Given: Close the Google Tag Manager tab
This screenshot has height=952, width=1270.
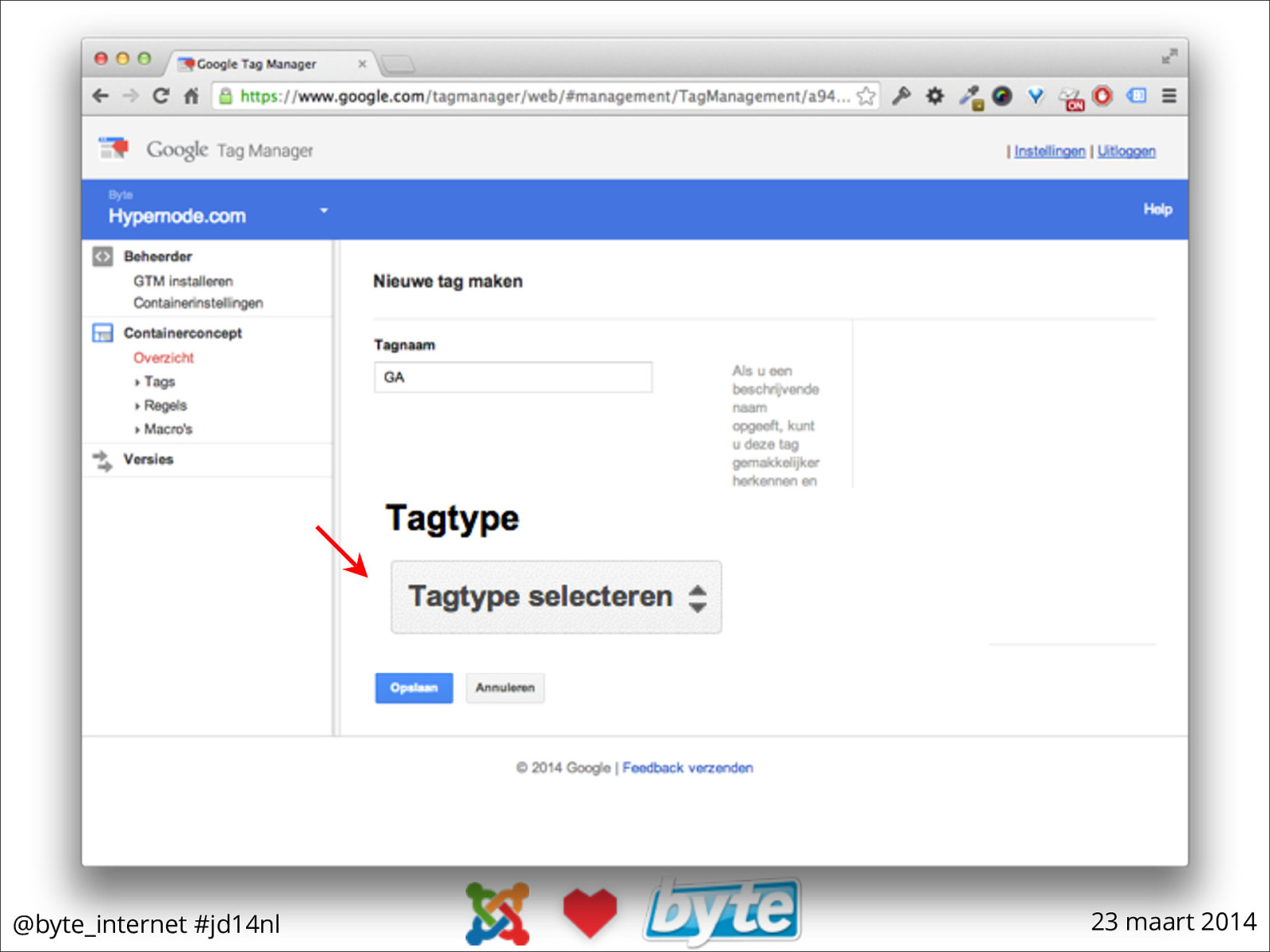Looking at the screenshot, I should (x=362, y=63).
